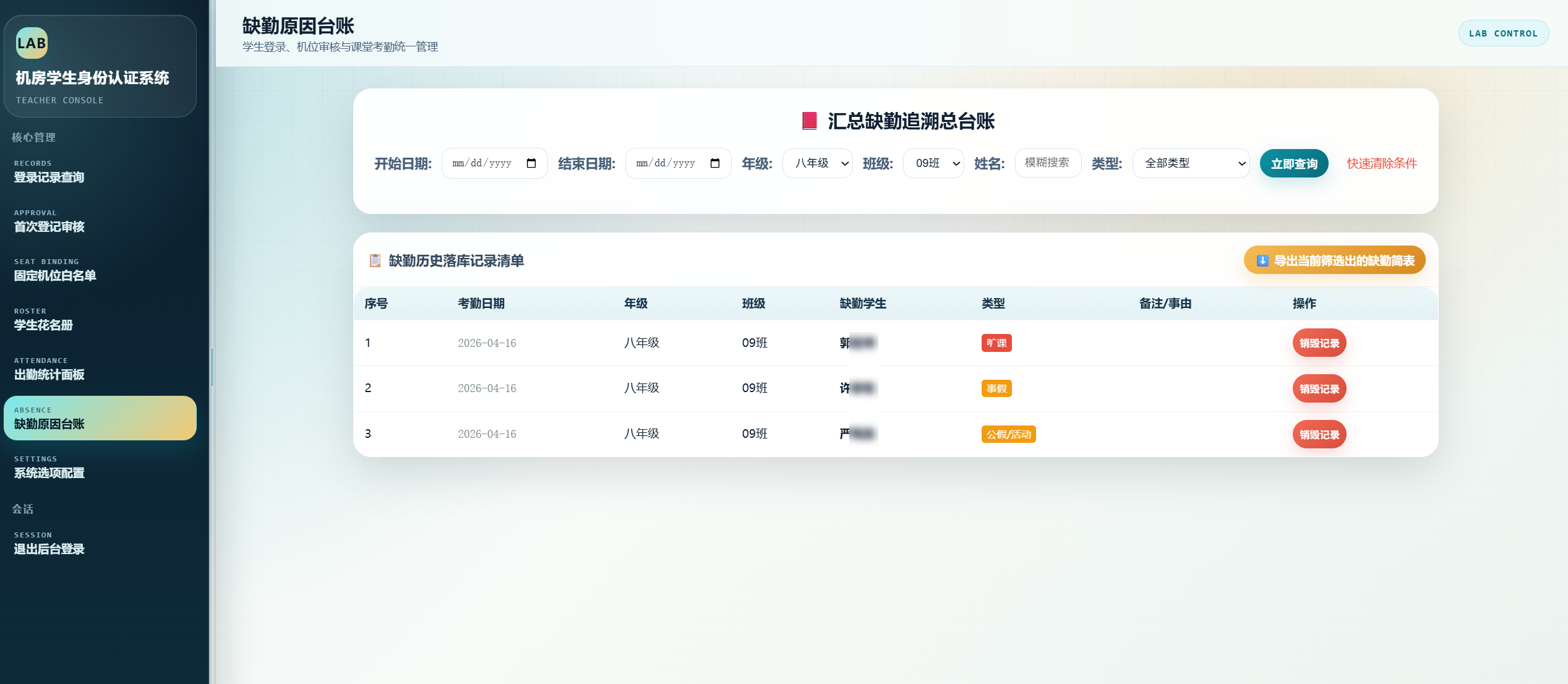Click 退出后台登录 to log out
The width and height of the screenshot is (1568, 684).
(100, 543)
